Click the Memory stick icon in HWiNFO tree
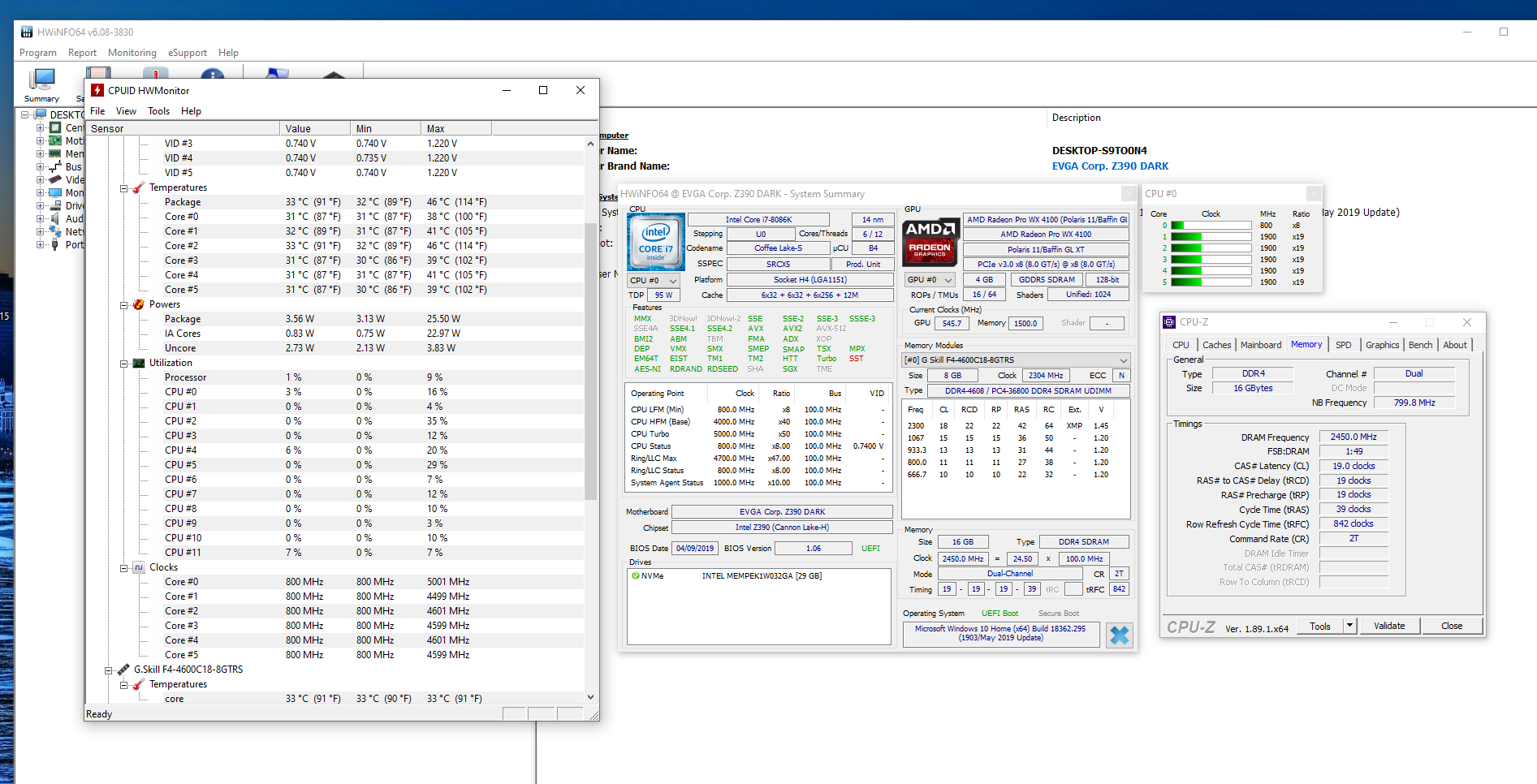Image resolution: width=1537 pixels, height=784 pixels. (x=55, y=153)
